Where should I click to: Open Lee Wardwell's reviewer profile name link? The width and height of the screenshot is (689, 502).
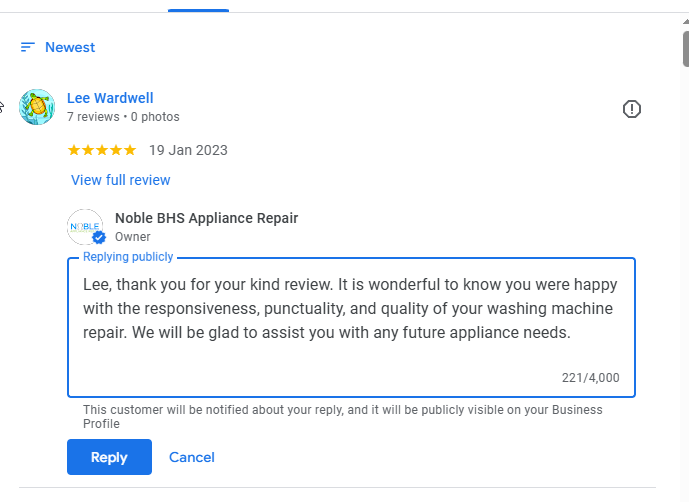click(x=110, y=98)
